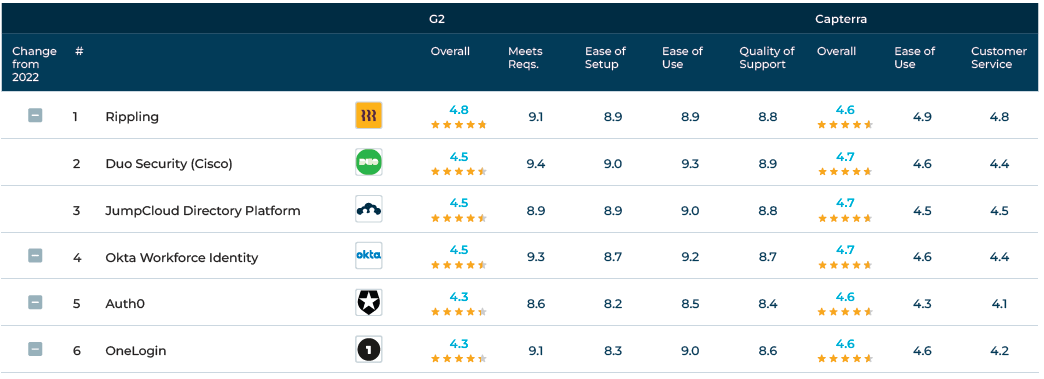This screenshot has width=1044, height=379.
Task: Select the JumpCloud cloud logo icon
Action: 368,208
